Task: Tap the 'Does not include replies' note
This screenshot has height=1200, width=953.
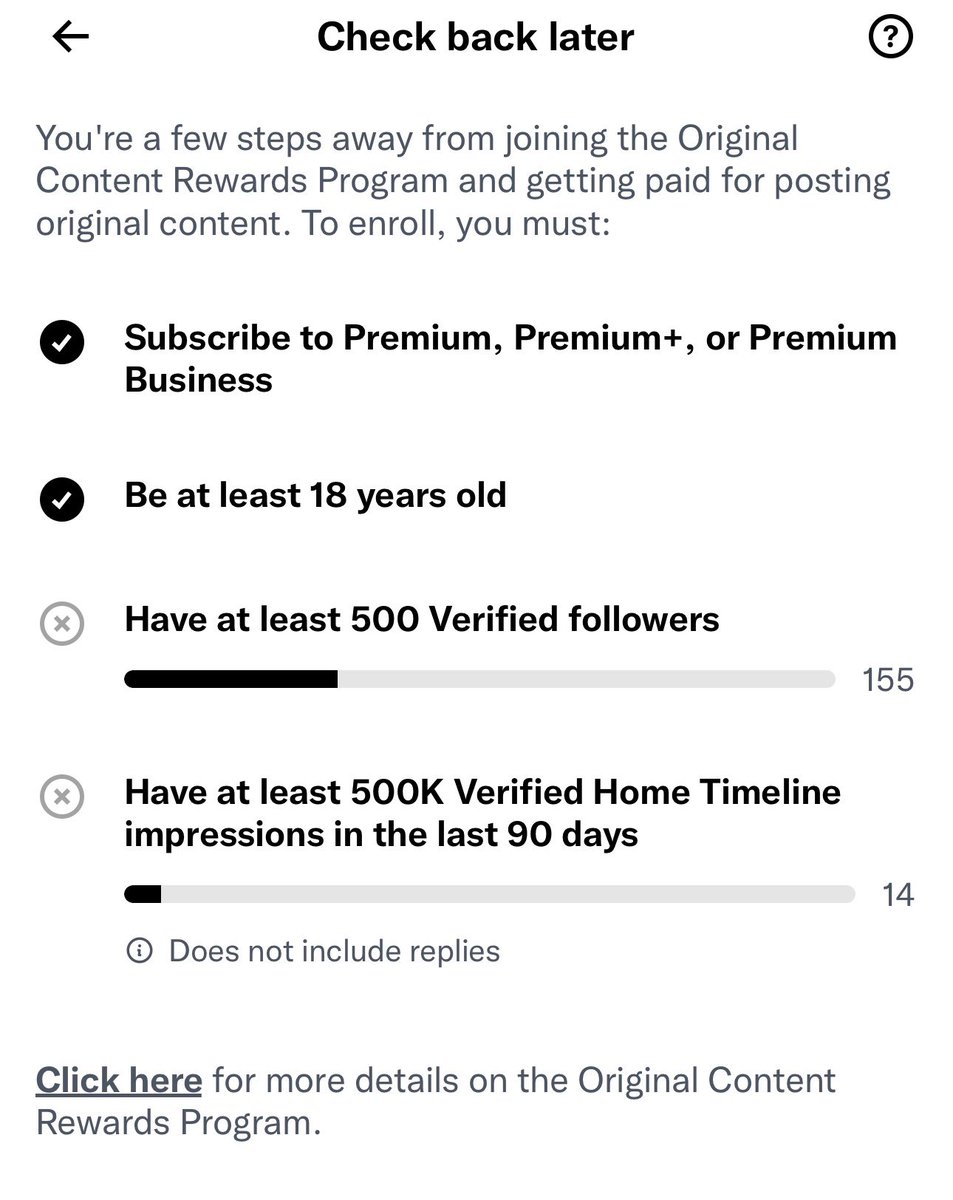Action: point(334,950)
